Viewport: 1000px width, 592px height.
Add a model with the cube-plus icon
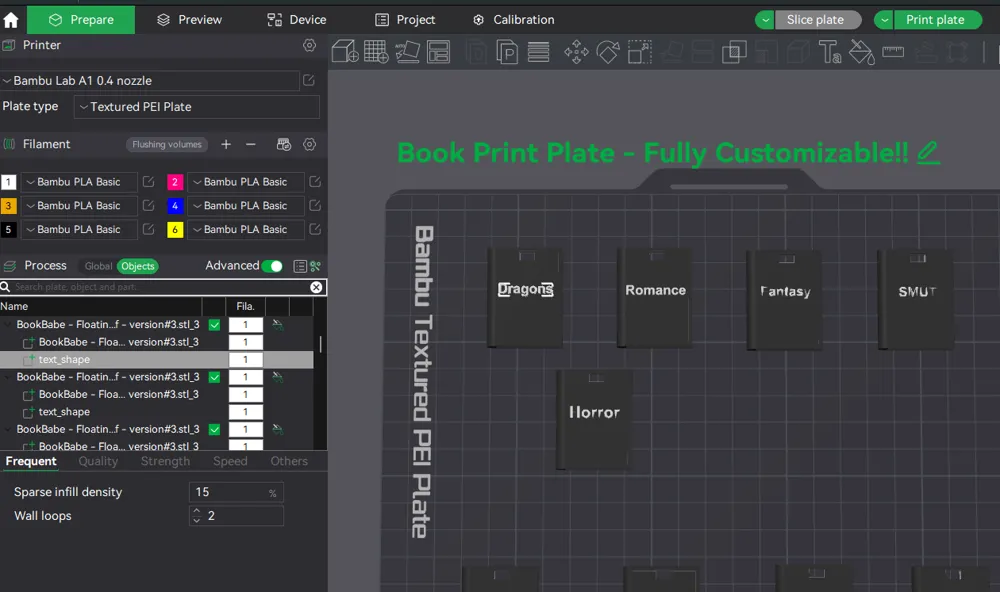[345, 52]
